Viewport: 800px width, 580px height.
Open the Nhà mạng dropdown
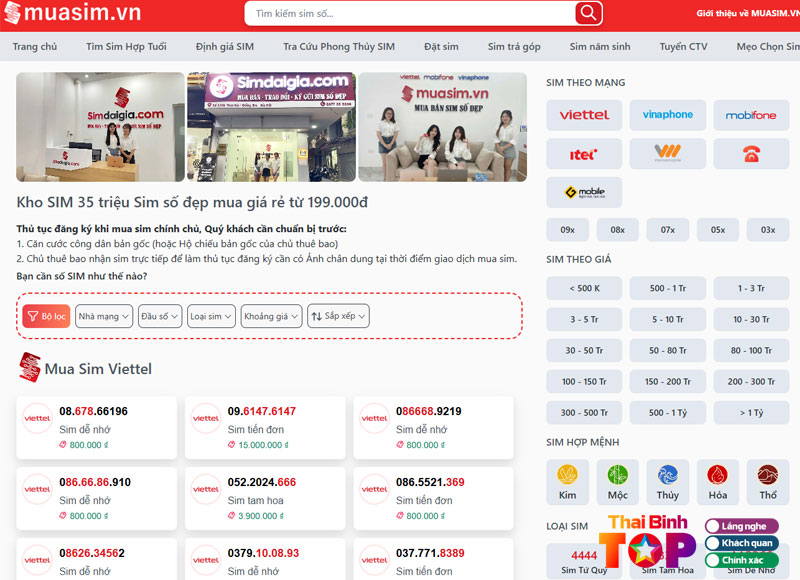(x=101, y=315)
